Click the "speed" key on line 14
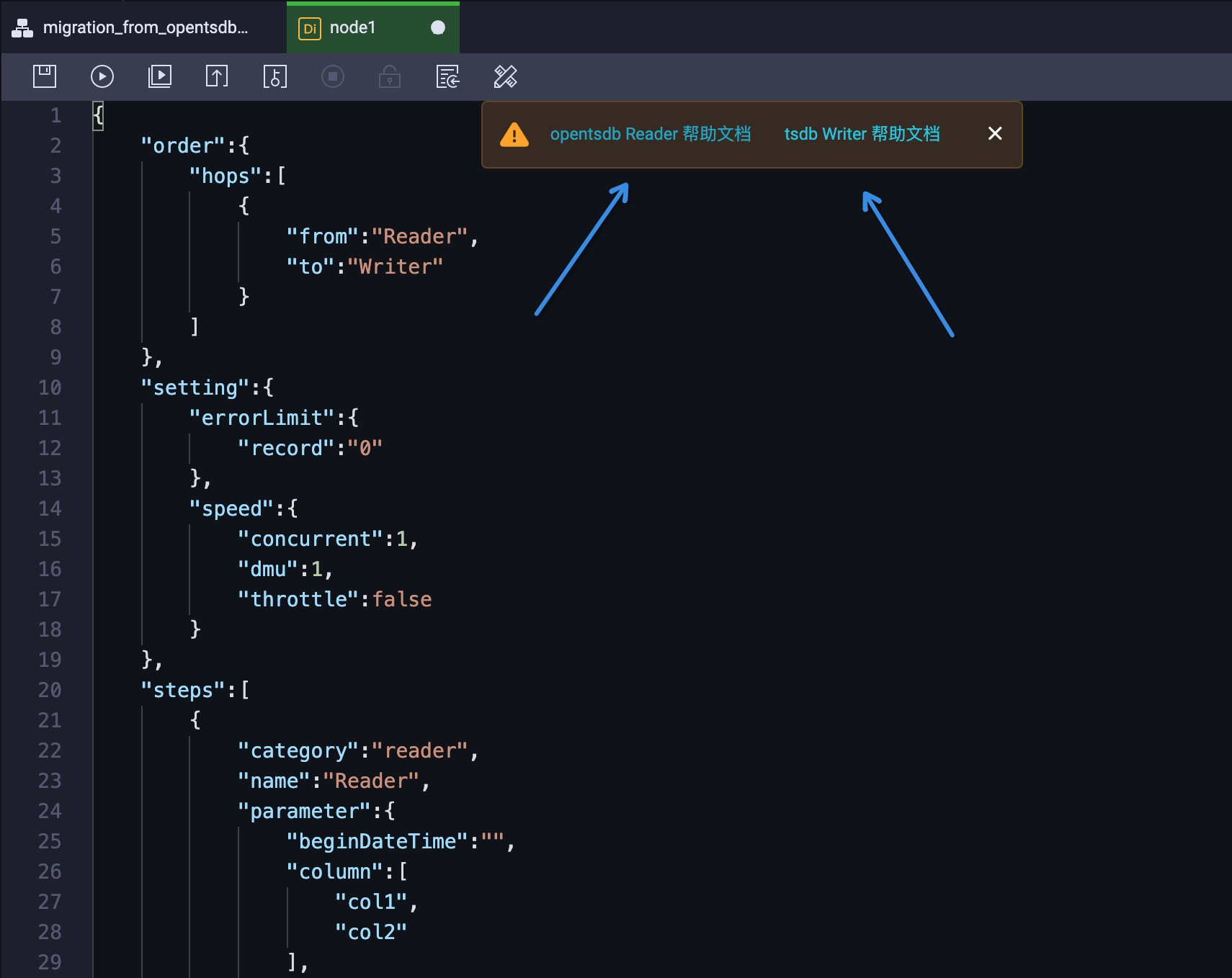This screenshot has width=1232, height=978. point(232,508)
